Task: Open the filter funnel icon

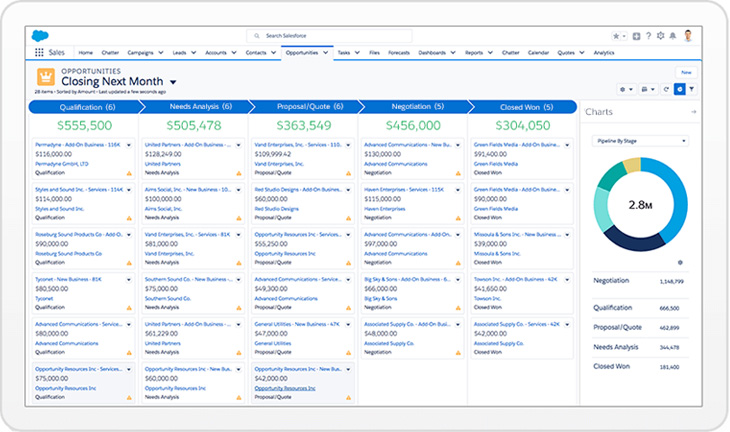Action: click(692, 89)
